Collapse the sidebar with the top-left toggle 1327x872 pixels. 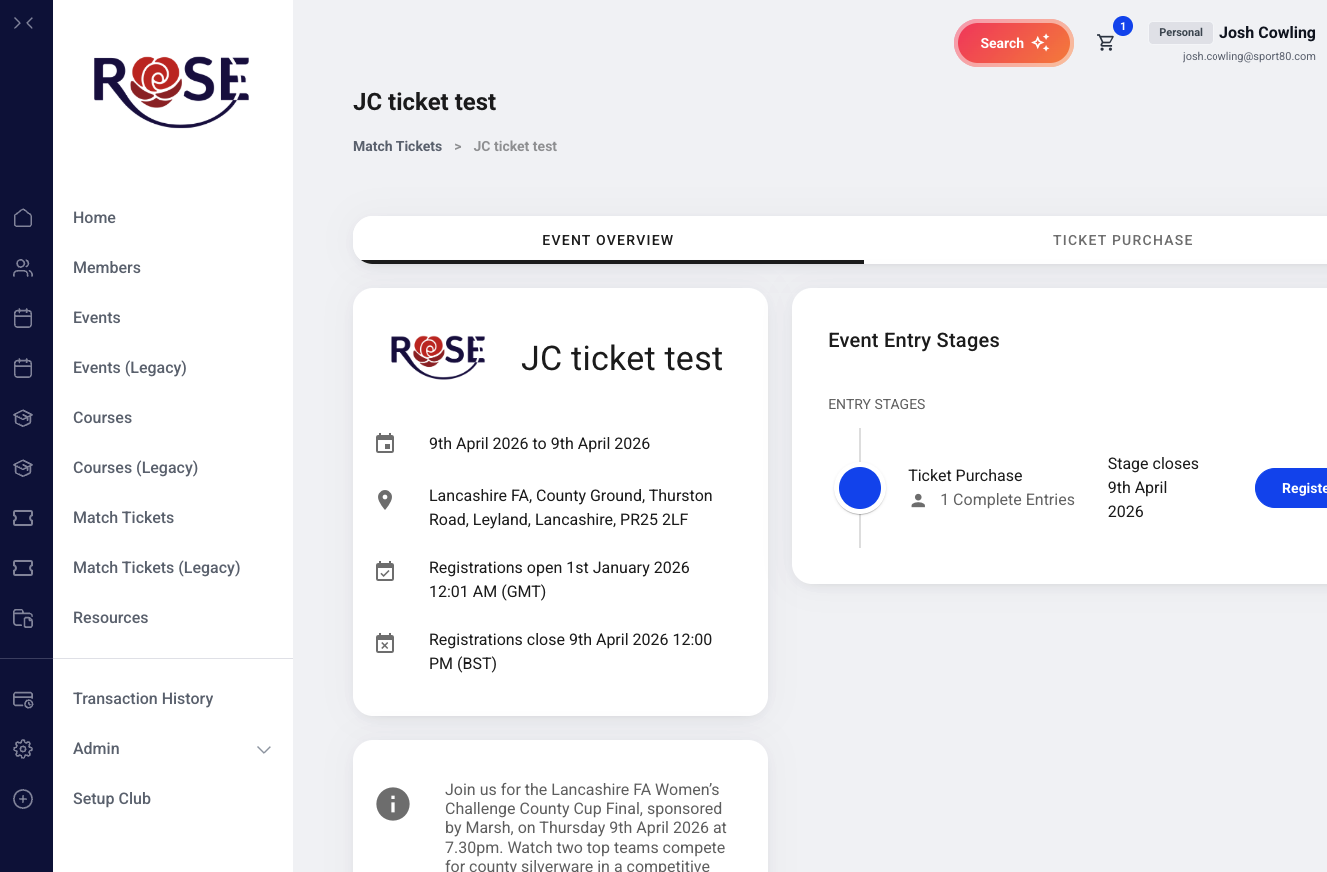[24, 23]
